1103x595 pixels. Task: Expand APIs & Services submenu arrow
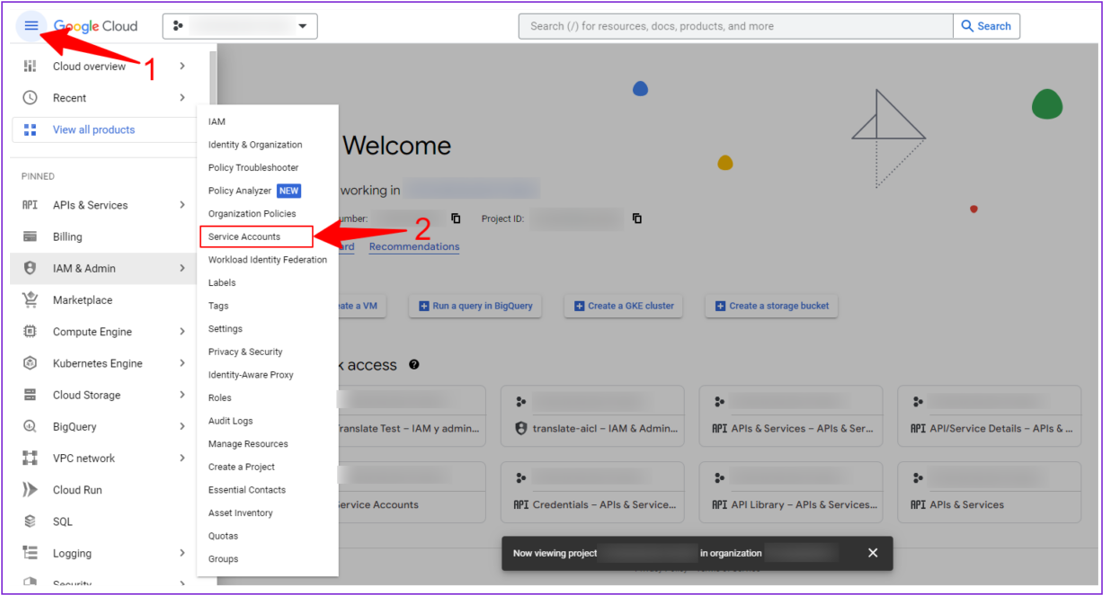[182, 205]
